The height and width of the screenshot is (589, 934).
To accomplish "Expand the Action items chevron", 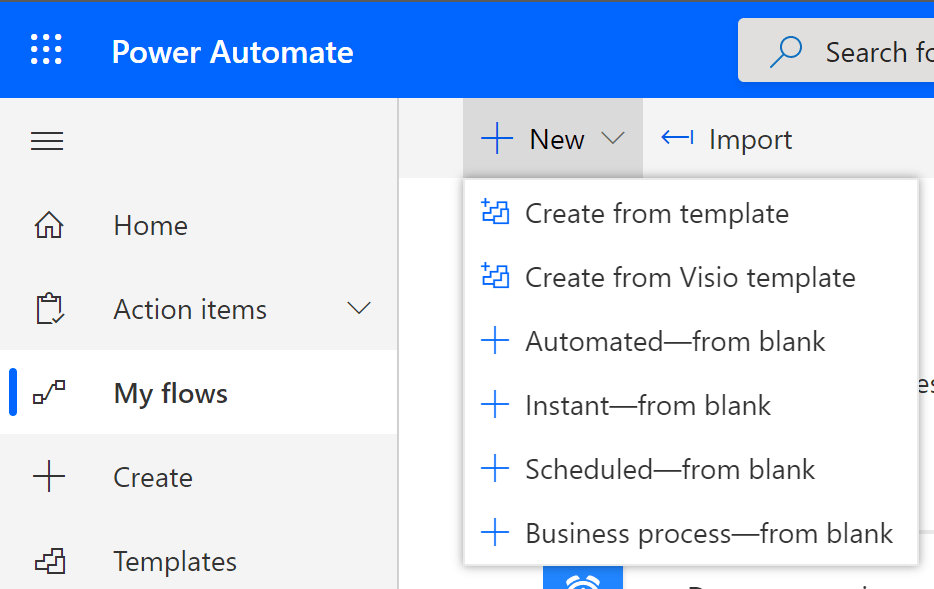I will 359,308.
